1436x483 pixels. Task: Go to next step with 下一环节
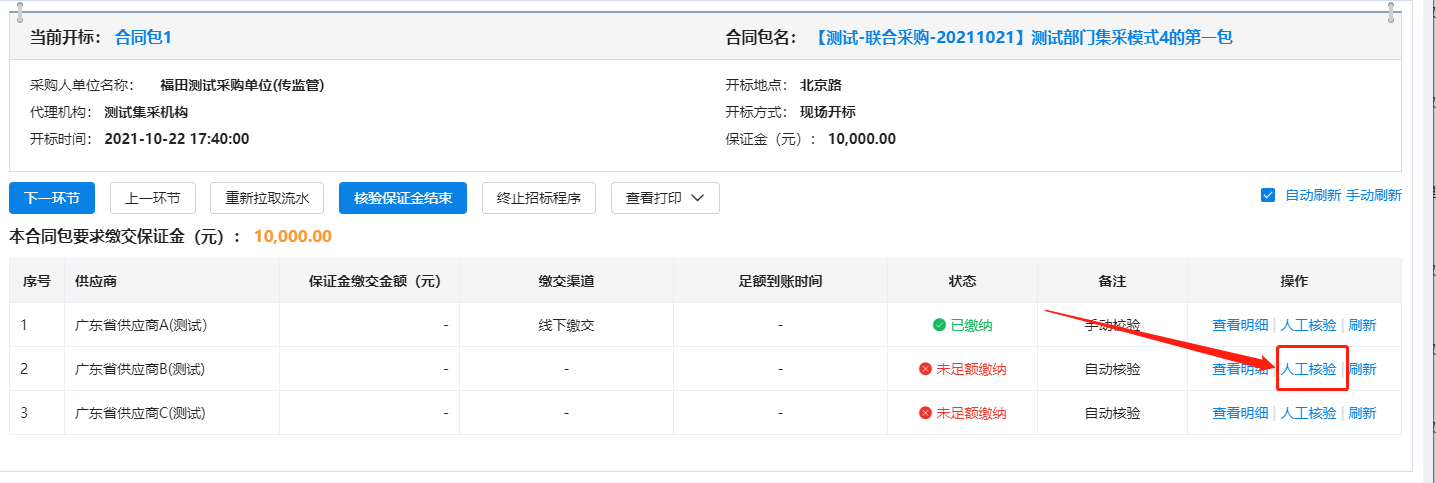click(x=52, y=198)
